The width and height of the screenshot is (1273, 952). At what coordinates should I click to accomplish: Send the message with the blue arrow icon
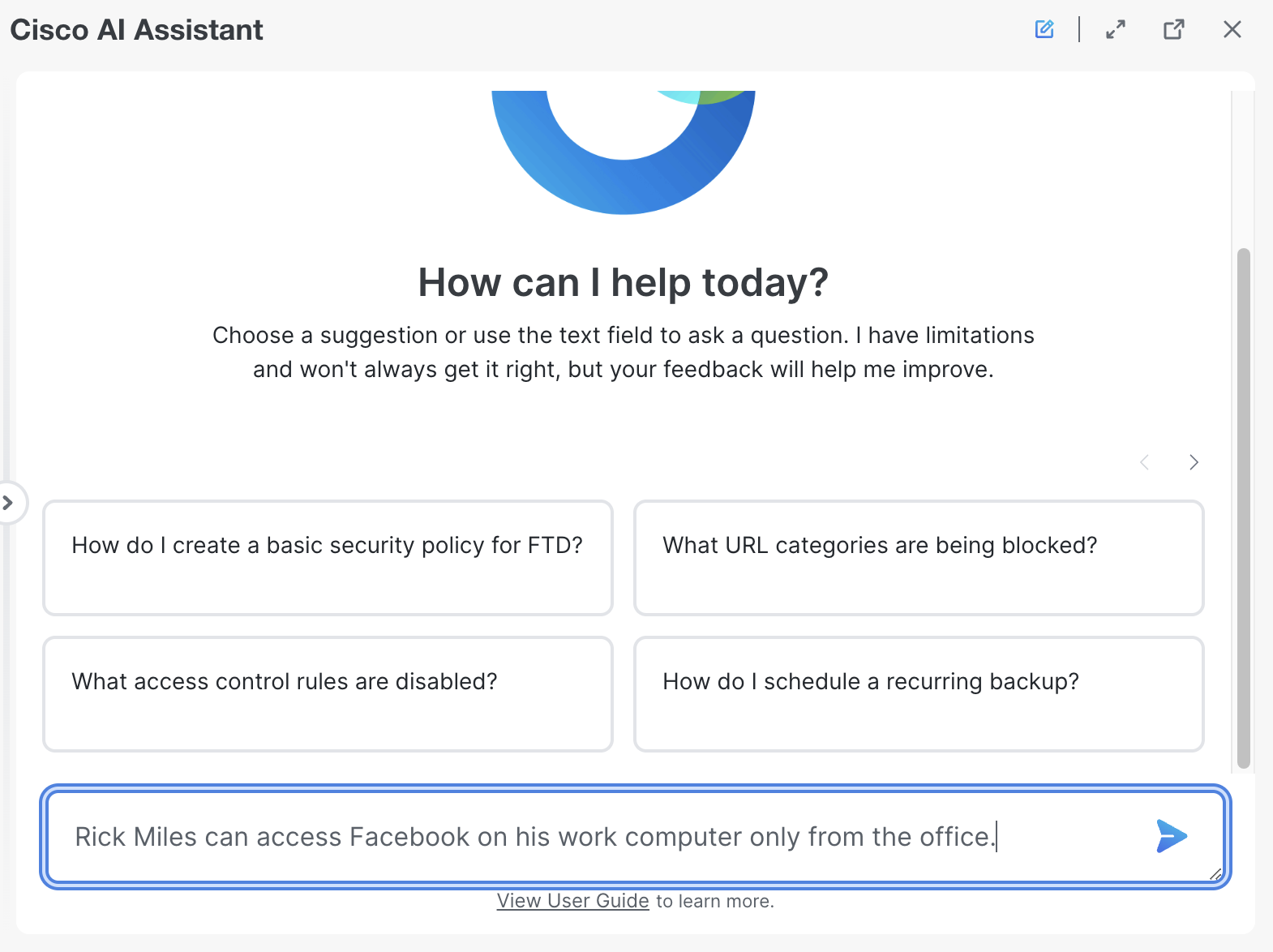click(1172, 836)
